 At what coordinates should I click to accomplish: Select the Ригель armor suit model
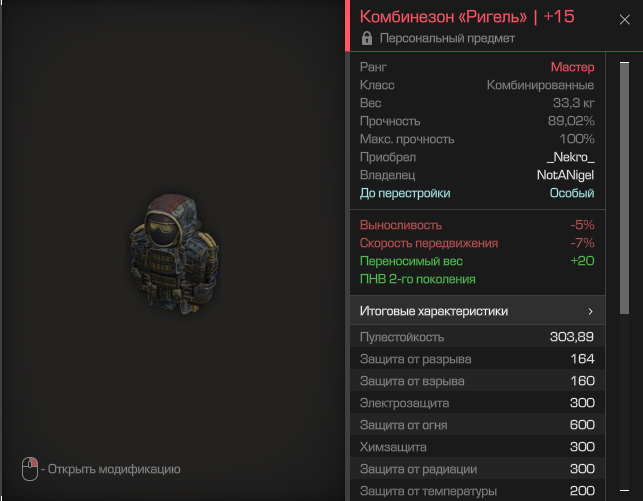click(174, 254)
